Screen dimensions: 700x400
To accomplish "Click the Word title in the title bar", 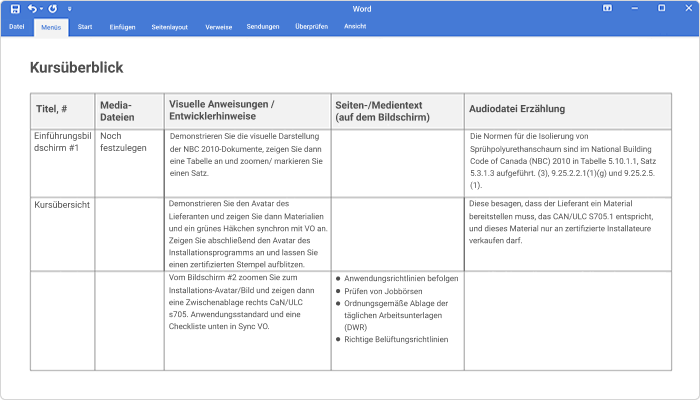I will (362, 9).
